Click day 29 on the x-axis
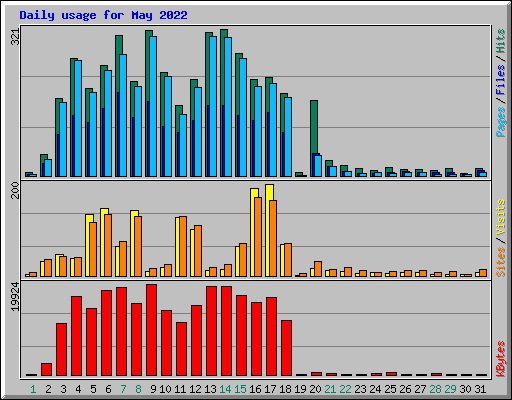Image resolution: width=512 pixels, height=400 pixels. point(450,389)
